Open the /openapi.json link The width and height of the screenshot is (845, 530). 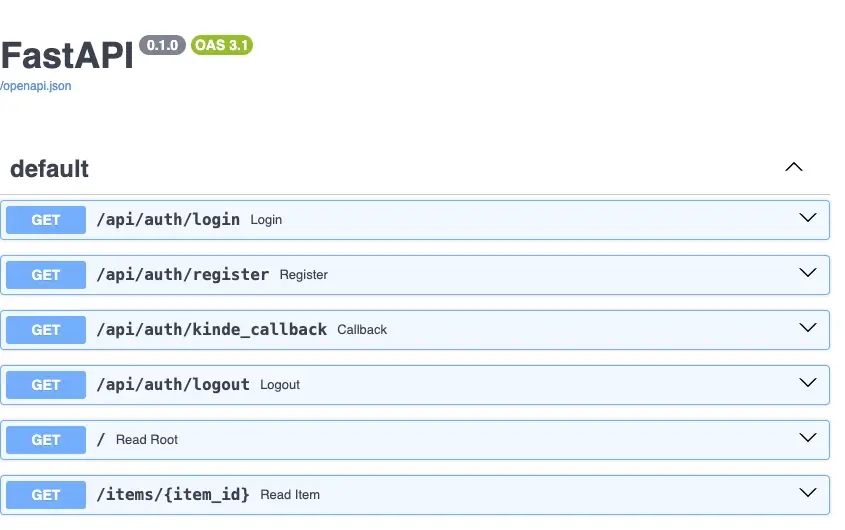36,86
